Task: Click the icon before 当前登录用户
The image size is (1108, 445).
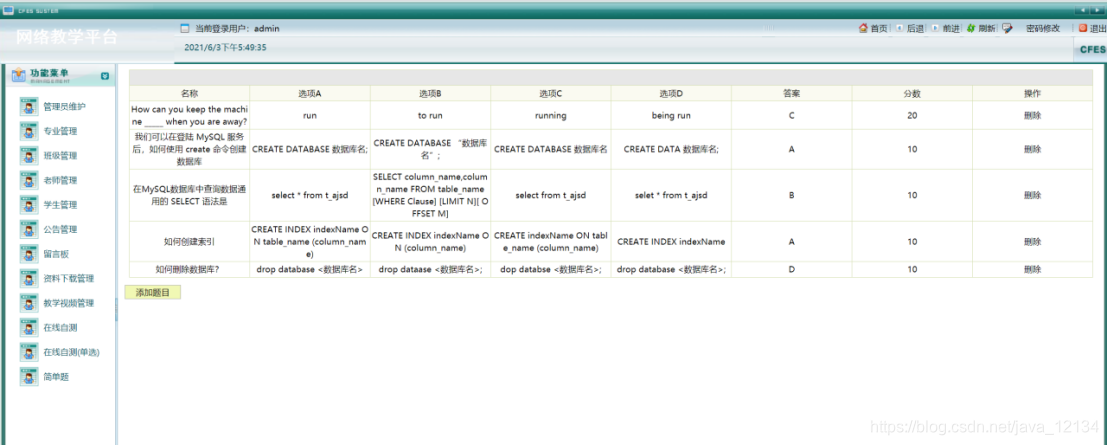Action: 185,29
